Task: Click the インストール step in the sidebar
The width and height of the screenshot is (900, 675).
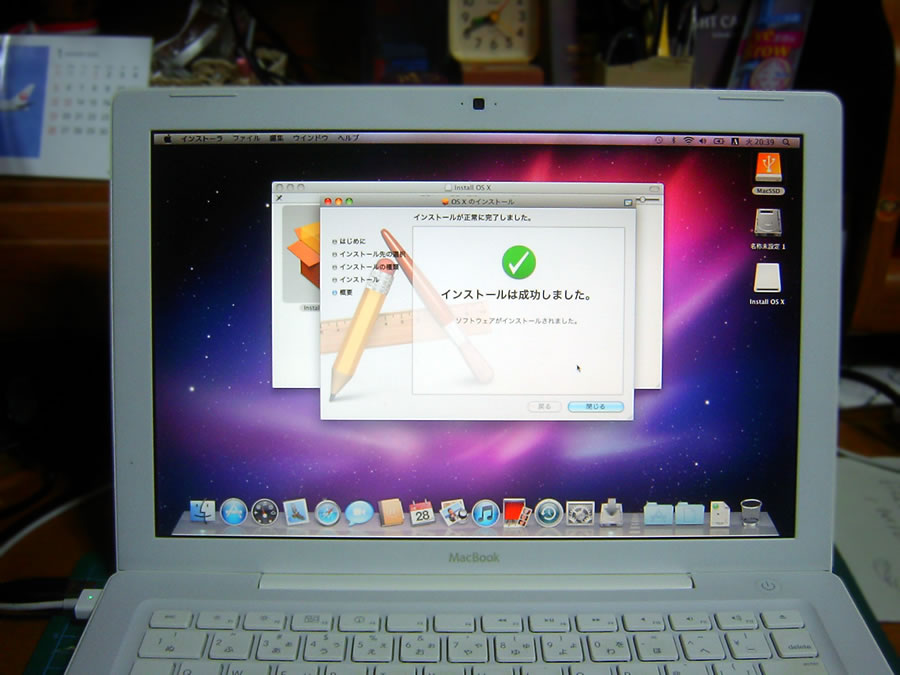Action: 355,280
